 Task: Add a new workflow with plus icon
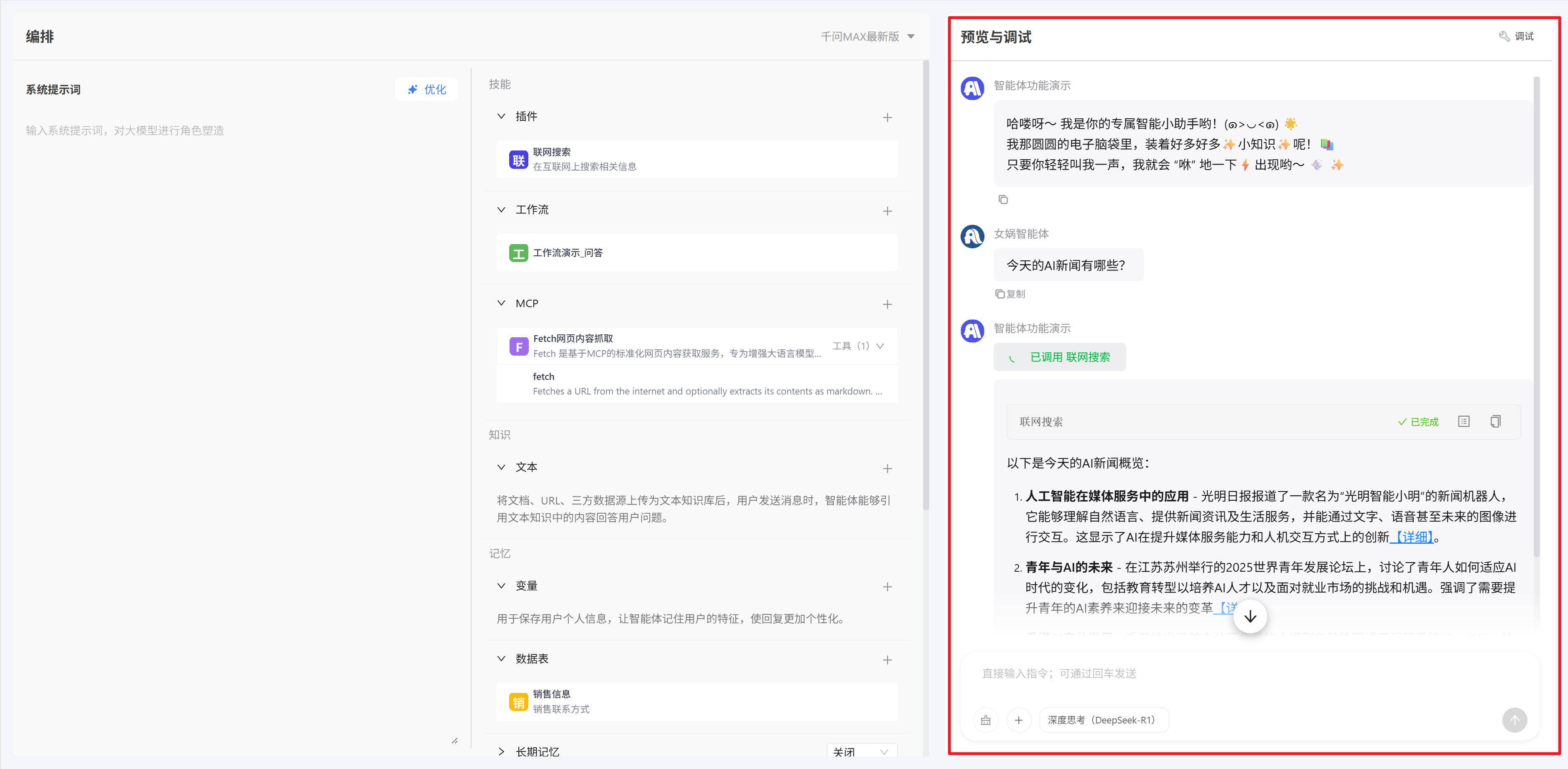(x=887, y=211)
